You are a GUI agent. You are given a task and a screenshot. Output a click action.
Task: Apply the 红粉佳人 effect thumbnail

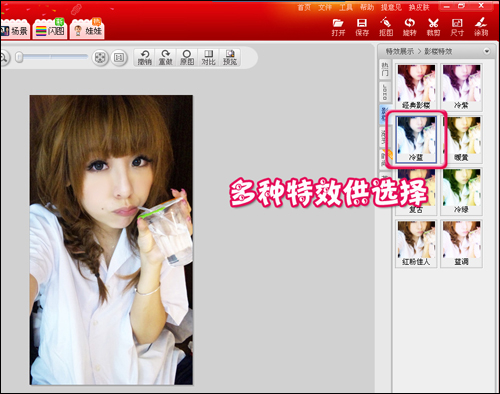click(x=416, y=244)
